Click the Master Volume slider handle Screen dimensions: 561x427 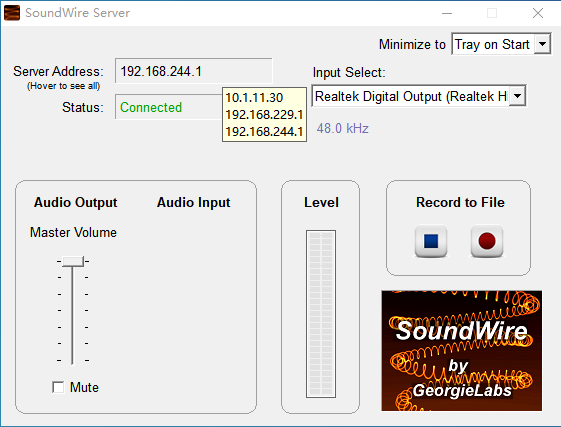[73, 261]
